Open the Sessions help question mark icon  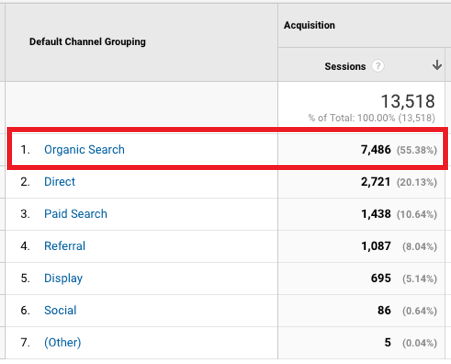coord(378,66)
